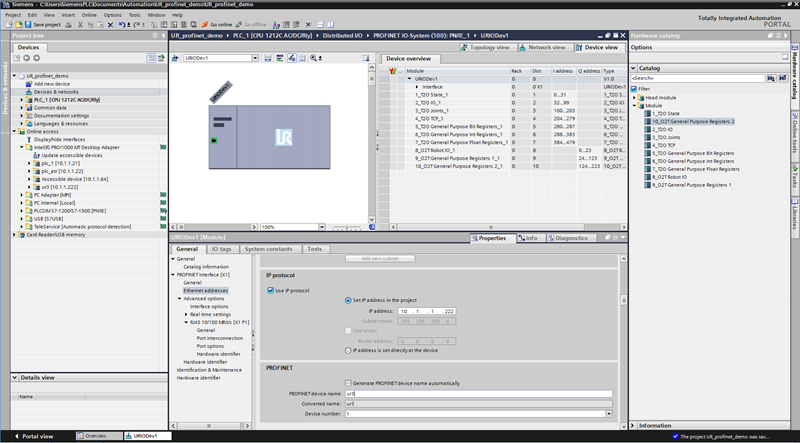
Task: Click Show network view icon beside device selector
Action: coord(176,58)
